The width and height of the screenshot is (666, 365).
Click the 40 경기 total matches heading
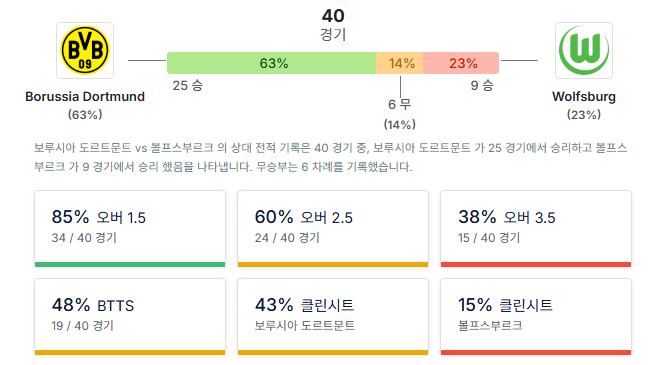(333, 25)
